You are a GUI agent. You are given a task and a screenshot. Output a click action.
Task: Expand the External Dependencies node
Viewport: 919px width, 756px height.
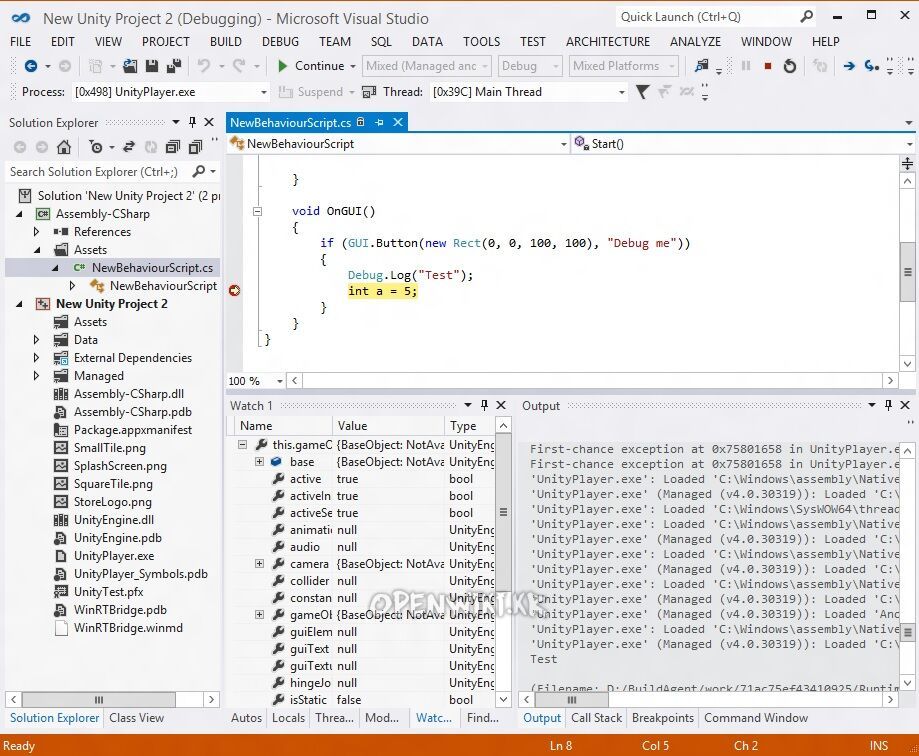36,358
